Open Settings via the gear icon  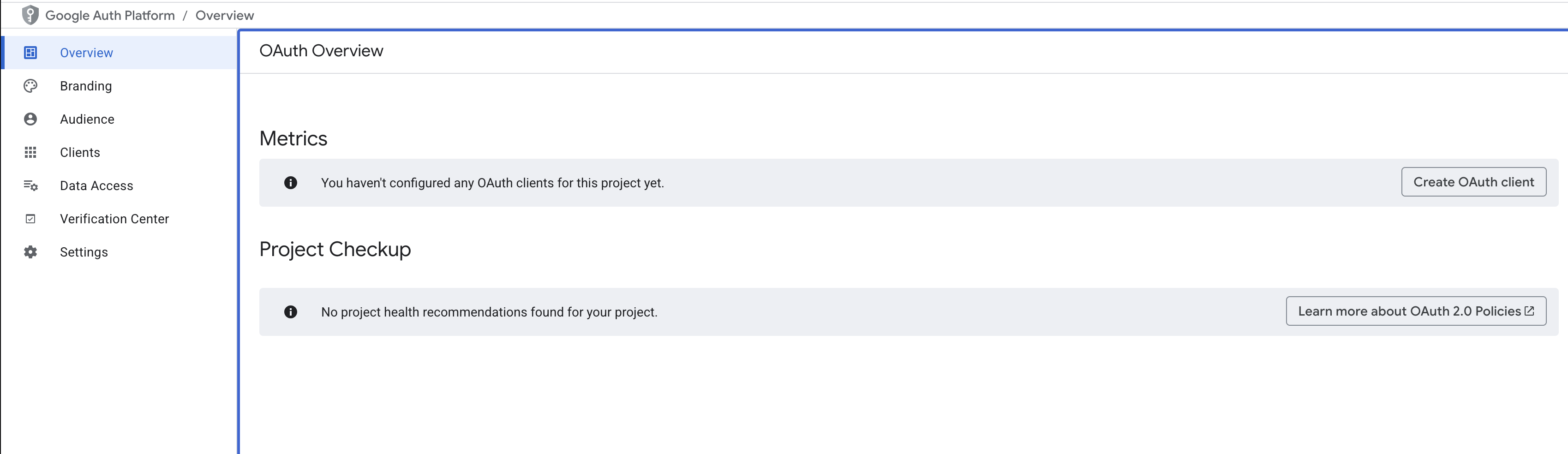click(x=30, y=252)
